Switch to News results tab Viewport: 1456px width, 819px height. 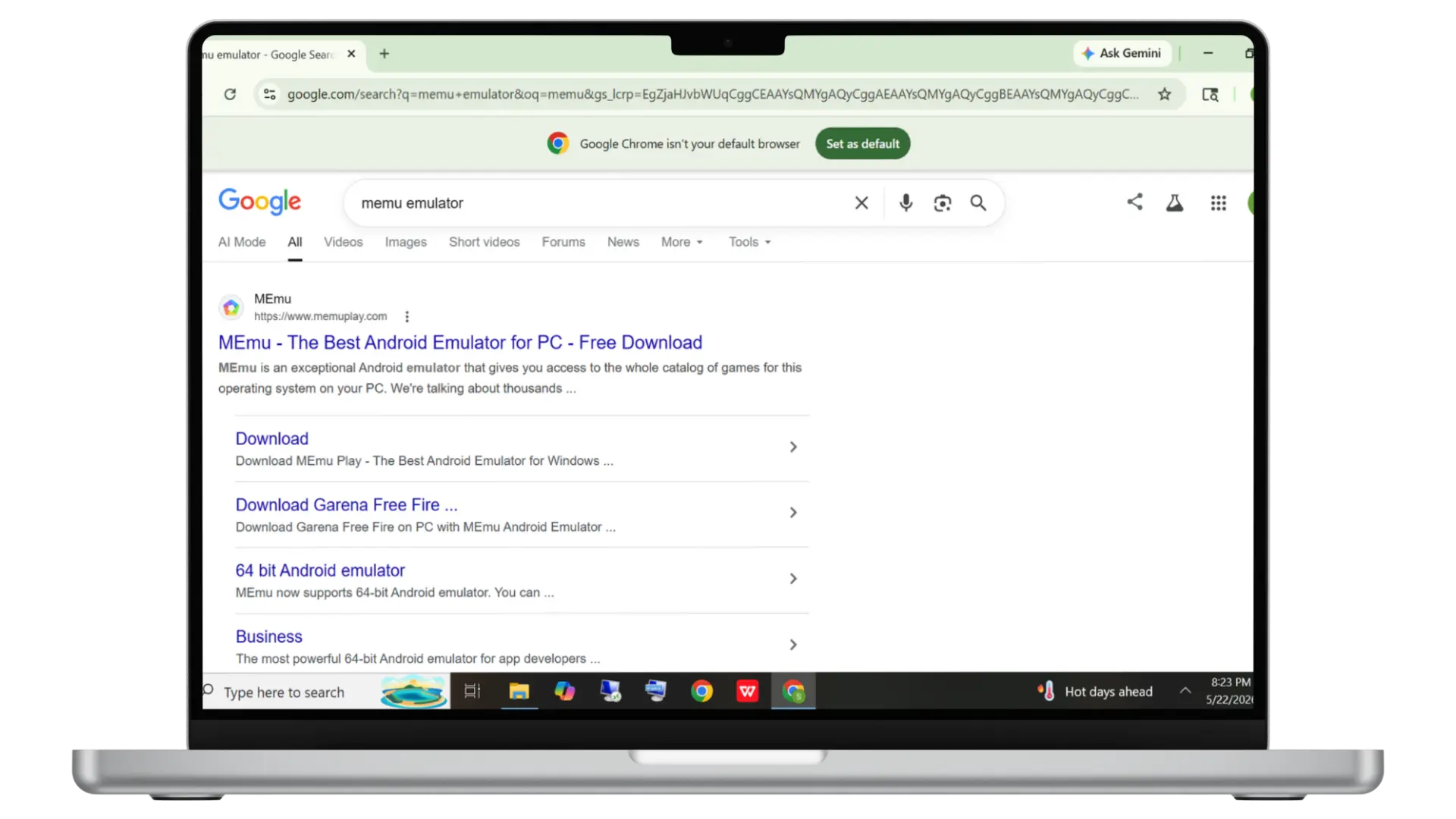tap(623, 242)
